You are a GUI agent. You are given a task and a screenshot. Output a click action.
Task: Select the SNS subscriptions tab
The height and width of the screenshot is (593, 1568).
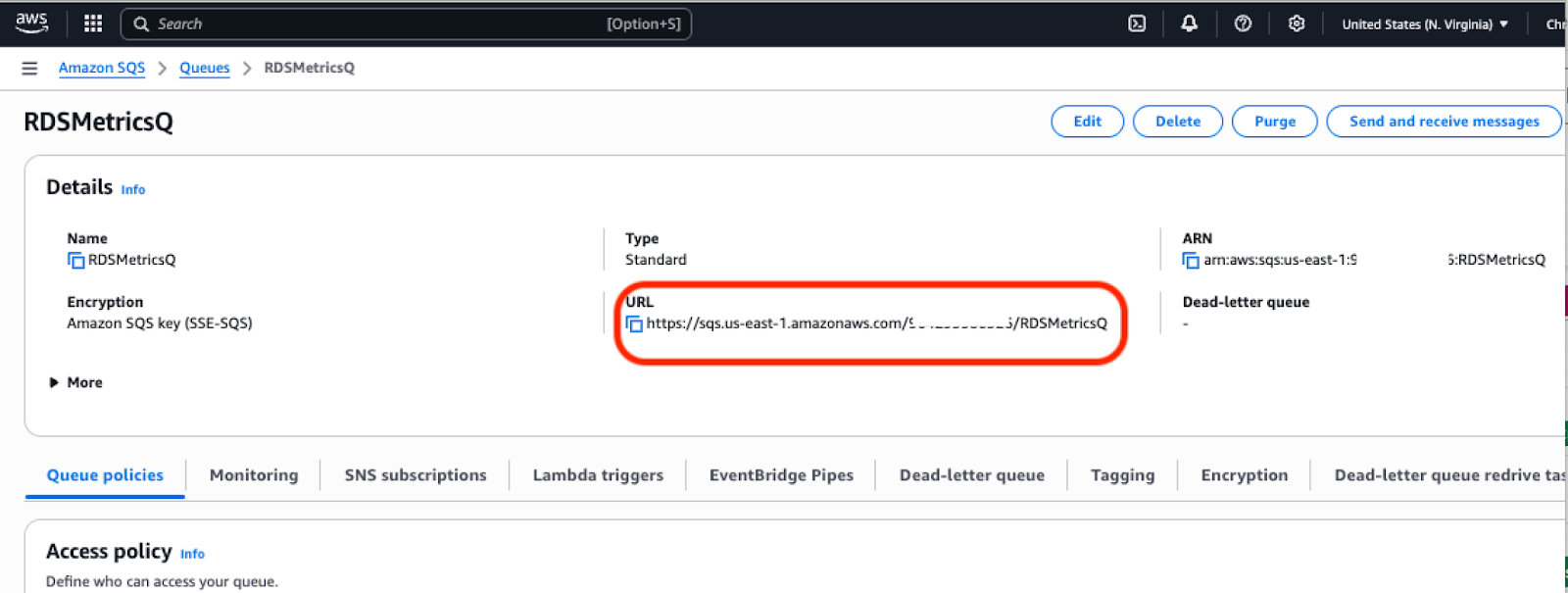click(416, 475)
